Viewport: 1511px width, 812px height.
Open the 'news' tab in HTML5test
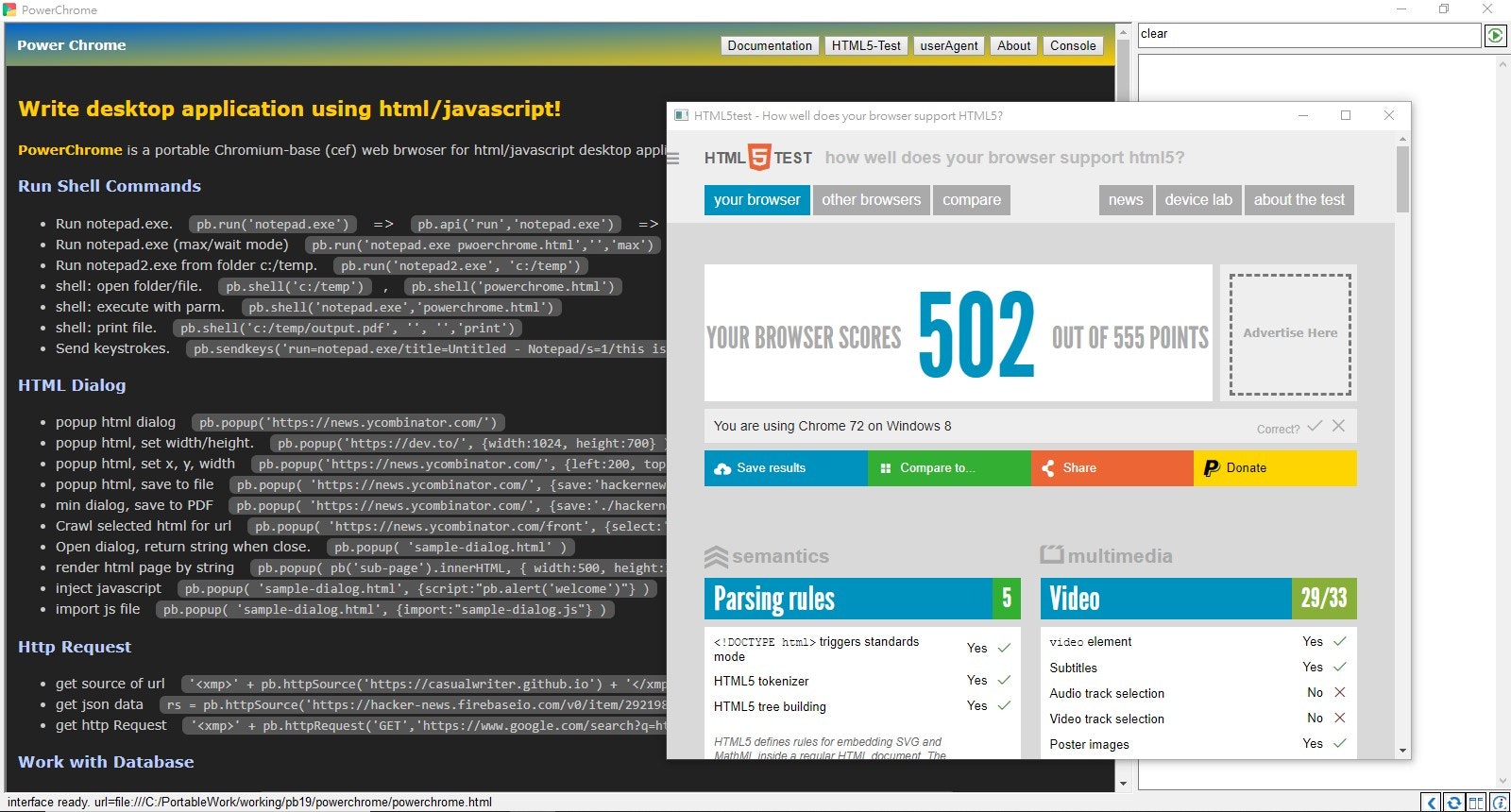[x=1126, y=200]
